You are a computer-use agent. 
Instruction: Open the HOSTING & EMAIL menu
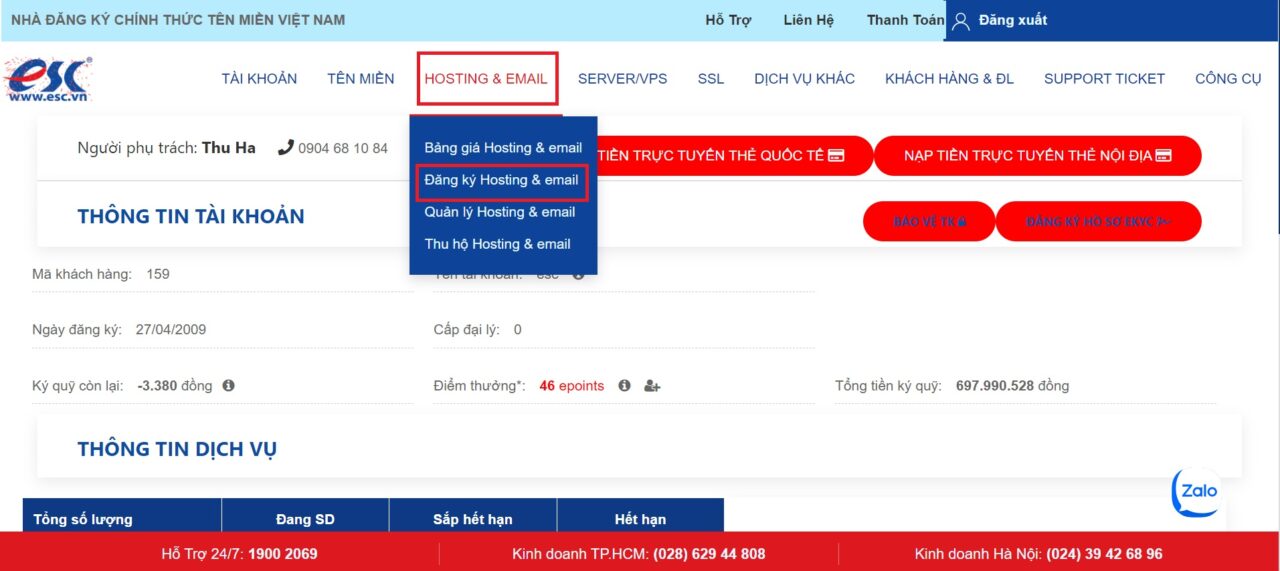point(486,79)
